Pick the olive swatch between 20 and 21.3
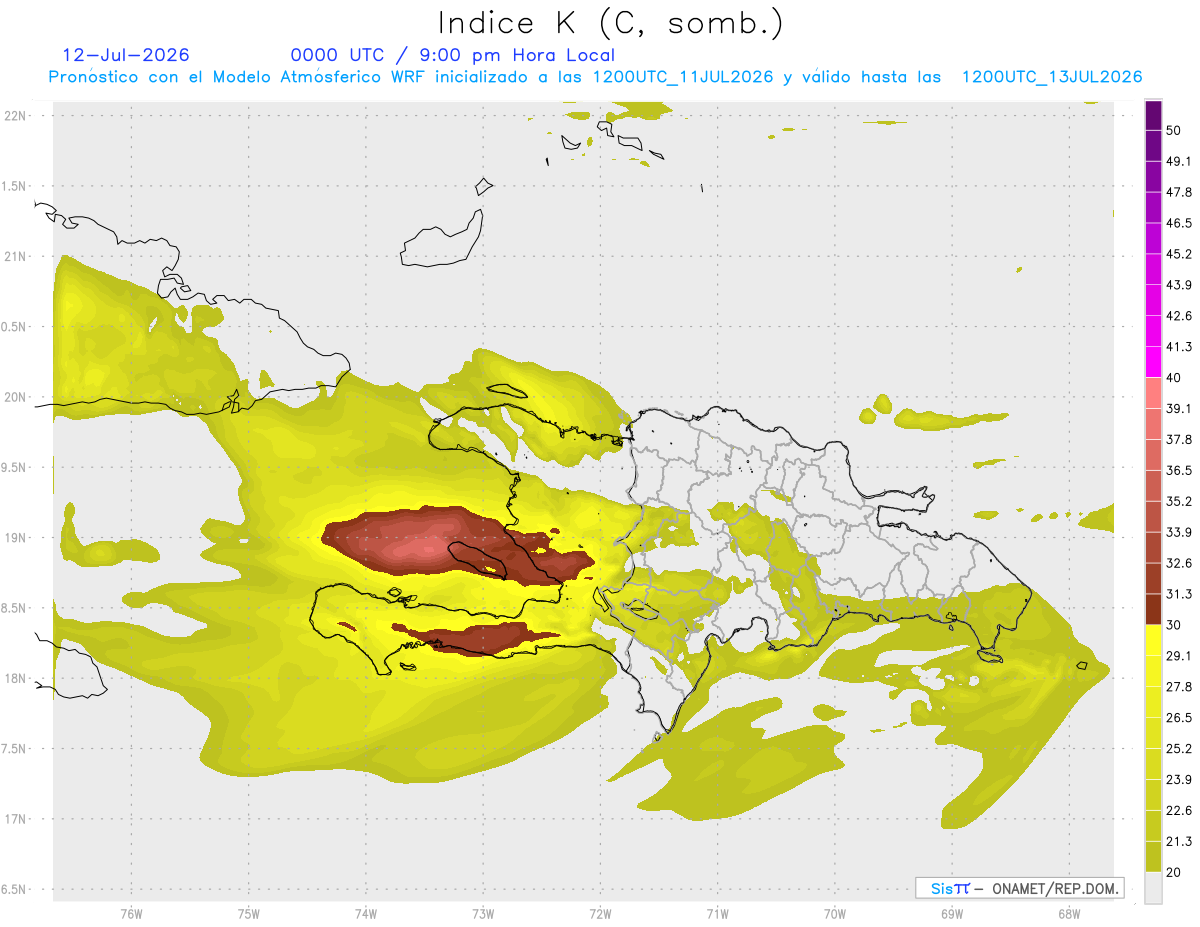The height and width of the screenshot is (927, 1200). pos(1153,857)
